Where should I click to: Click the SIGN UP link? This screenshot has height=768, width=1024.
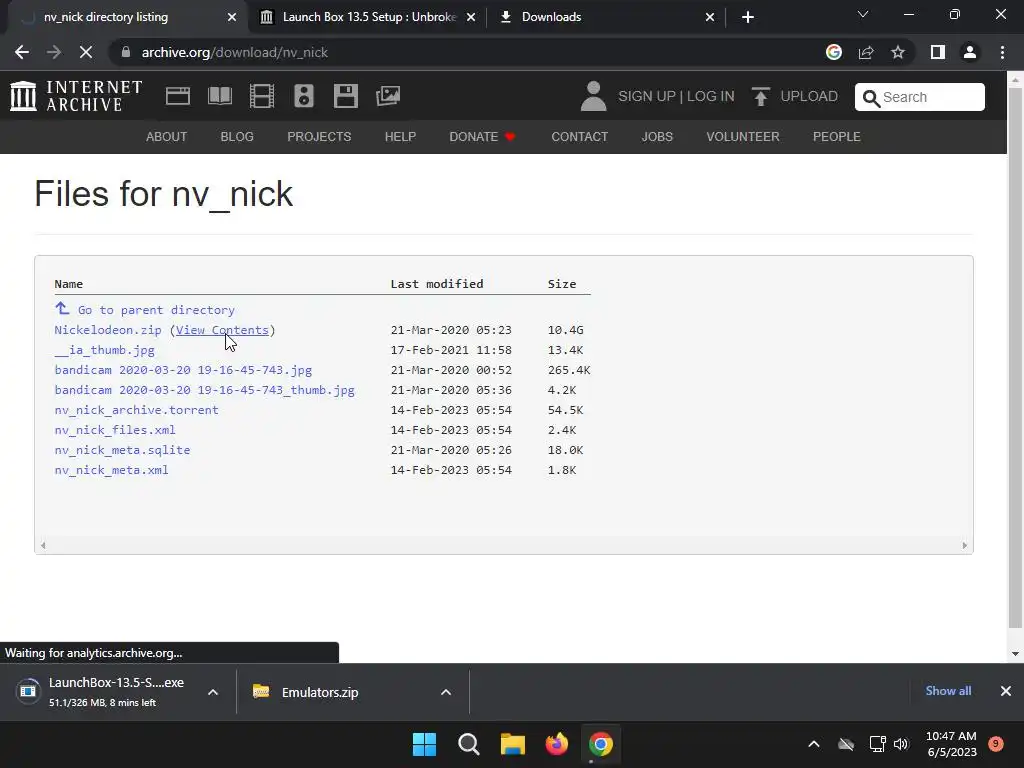click(647, 96)
